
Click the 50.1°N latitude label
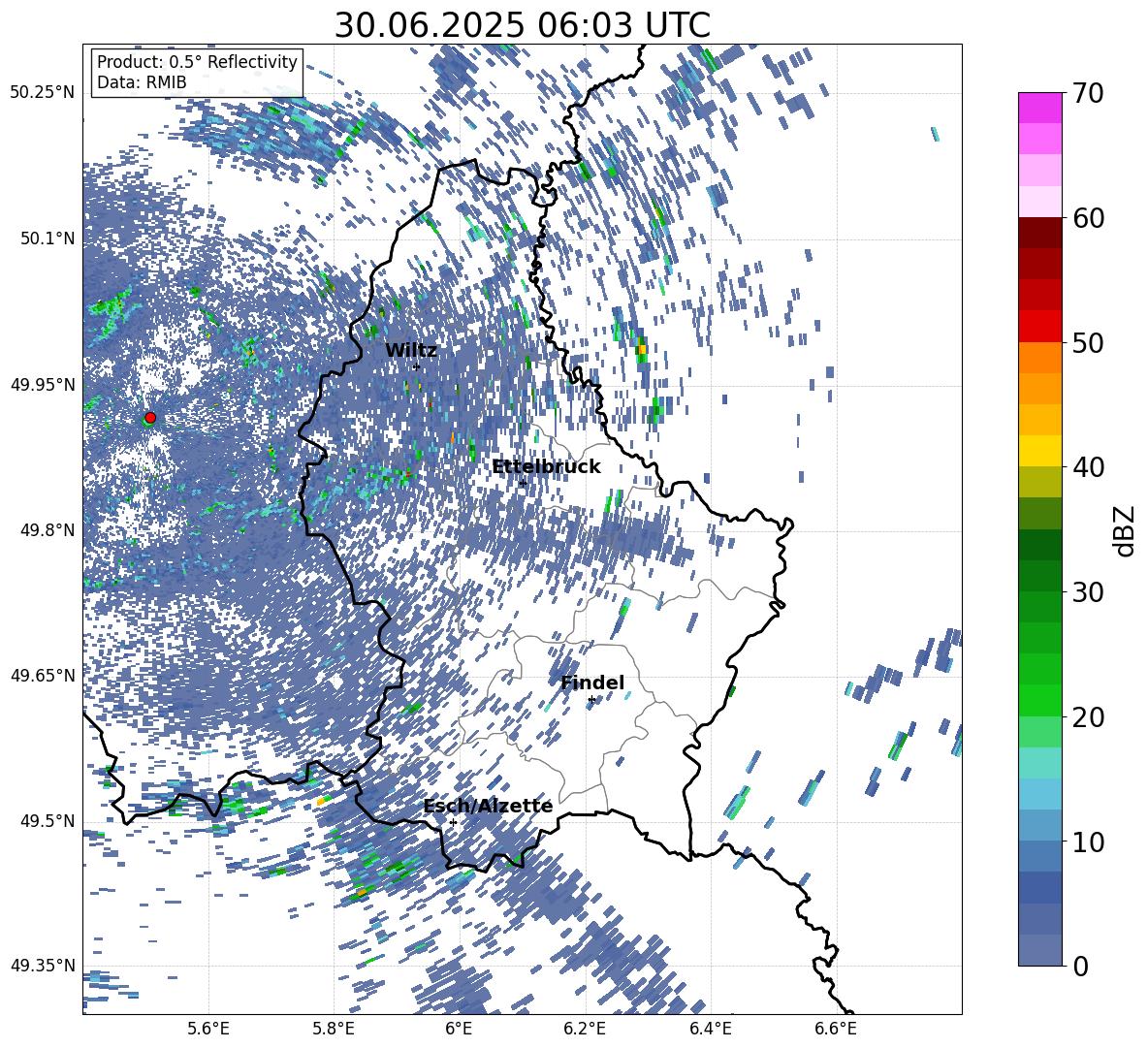coord(48,238)
